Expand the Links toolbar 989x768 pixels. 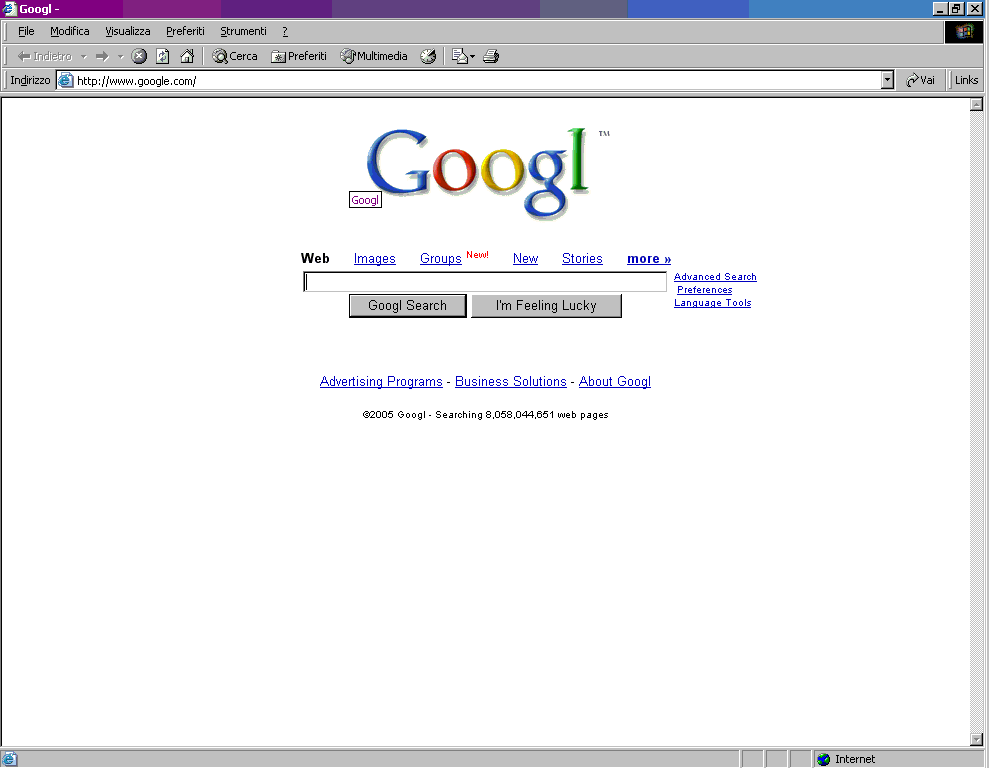(966, 80)
